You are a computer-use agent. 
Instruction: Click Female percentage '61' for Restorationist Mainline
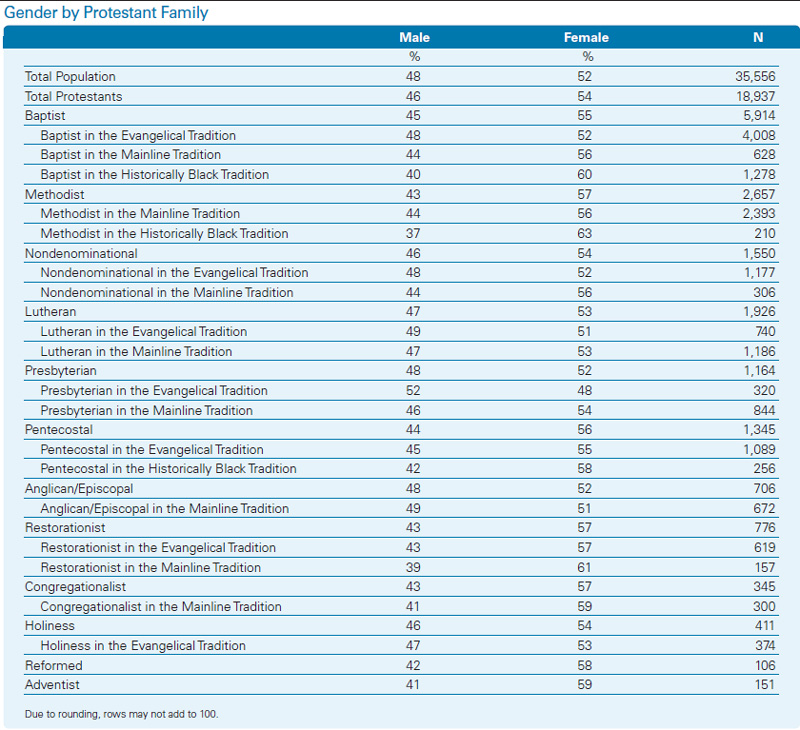tap(584, 567)
